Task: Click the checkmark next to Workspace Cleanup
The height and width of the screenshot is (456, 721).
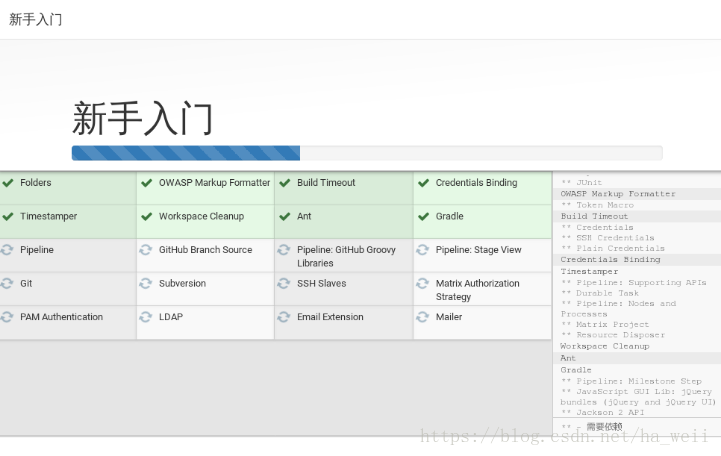Action: [x=147, y=217]
